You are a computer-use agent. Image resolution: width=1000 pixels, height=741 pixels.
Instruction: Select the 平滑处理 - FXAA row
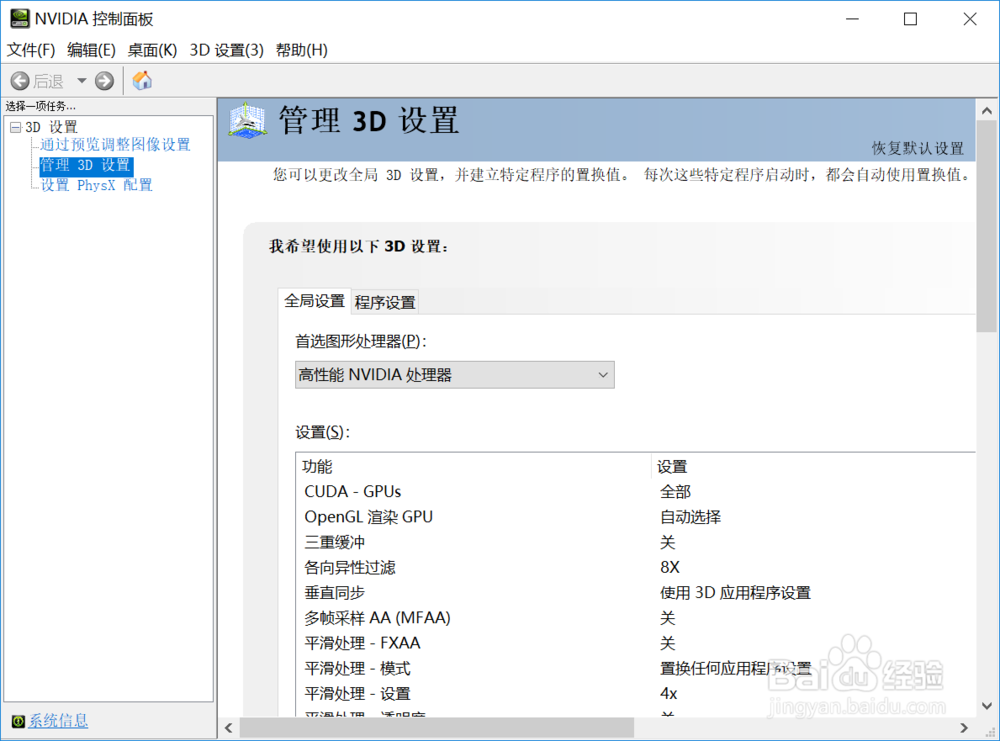[636, 643]
